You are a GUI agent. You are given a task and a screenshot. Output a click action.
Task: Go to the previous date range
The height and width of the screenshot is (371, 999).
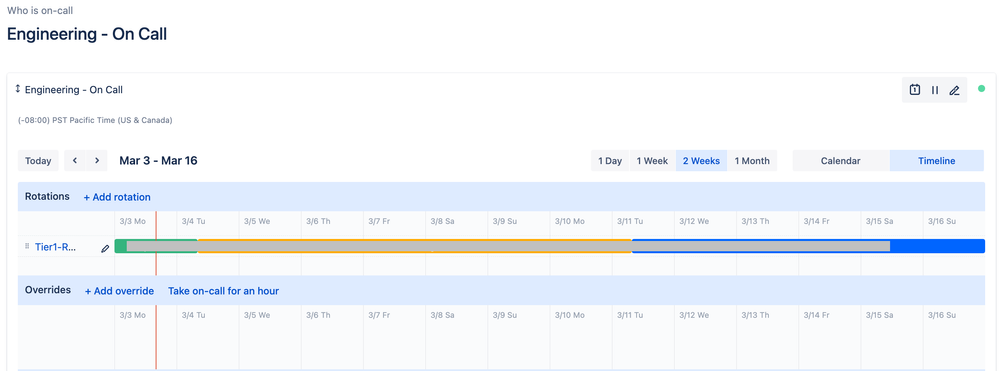point(75,161)
